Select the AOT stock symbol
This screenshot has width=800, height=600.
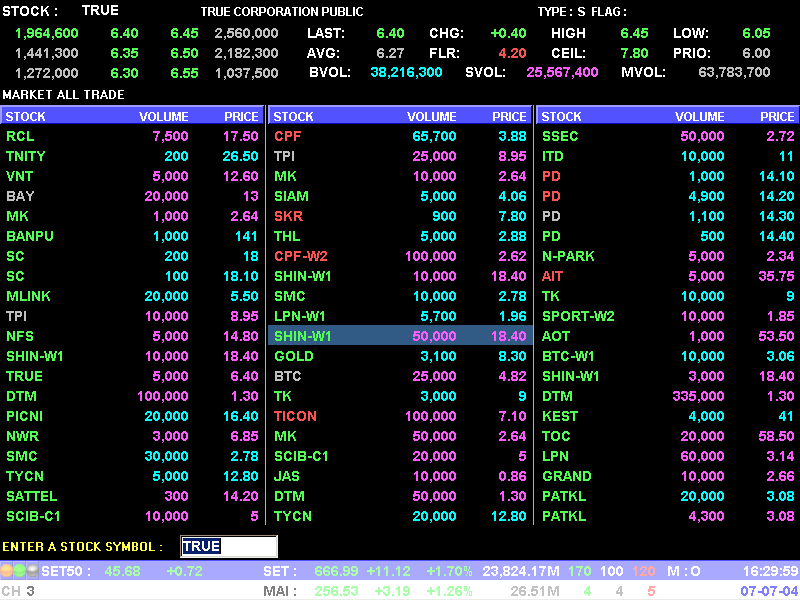(556, 336)
